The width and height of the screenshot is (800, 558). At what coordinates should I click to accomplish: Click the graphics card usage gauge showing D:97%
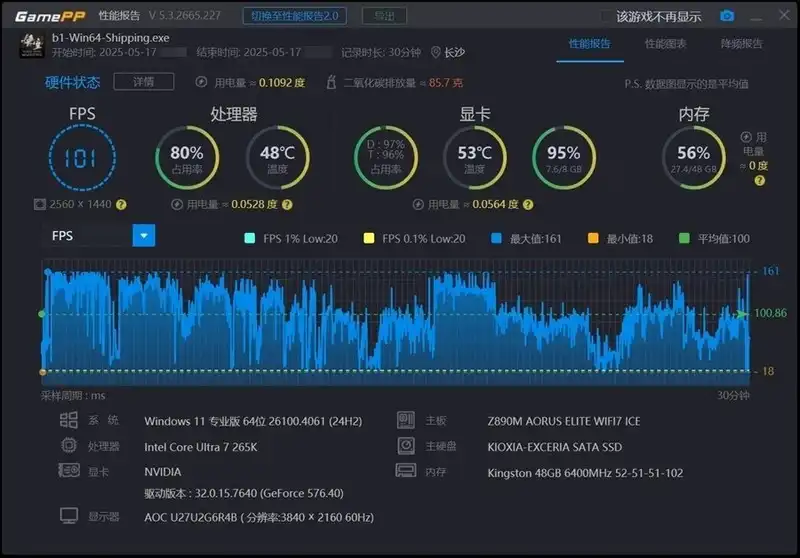[386, 158]
